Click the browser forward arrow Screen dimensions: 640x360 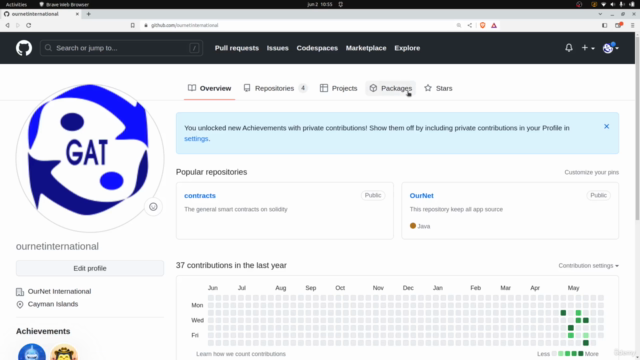coord(18,25)
